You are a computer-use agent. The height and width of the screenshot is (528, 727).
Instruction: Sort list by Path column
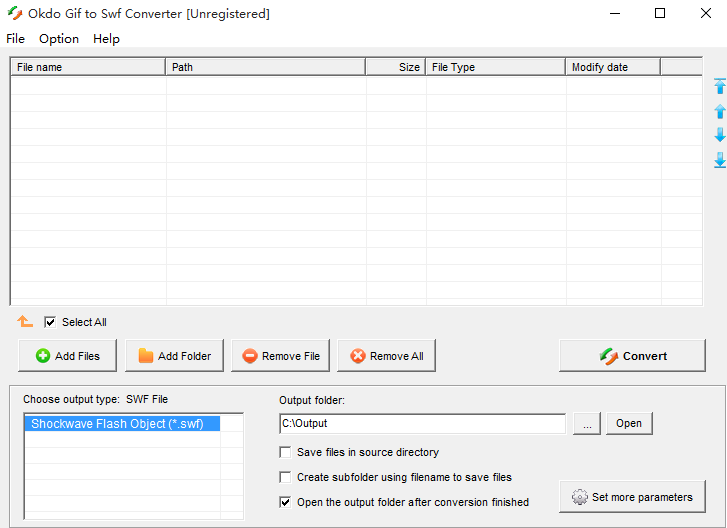click(x=266, y=67)
